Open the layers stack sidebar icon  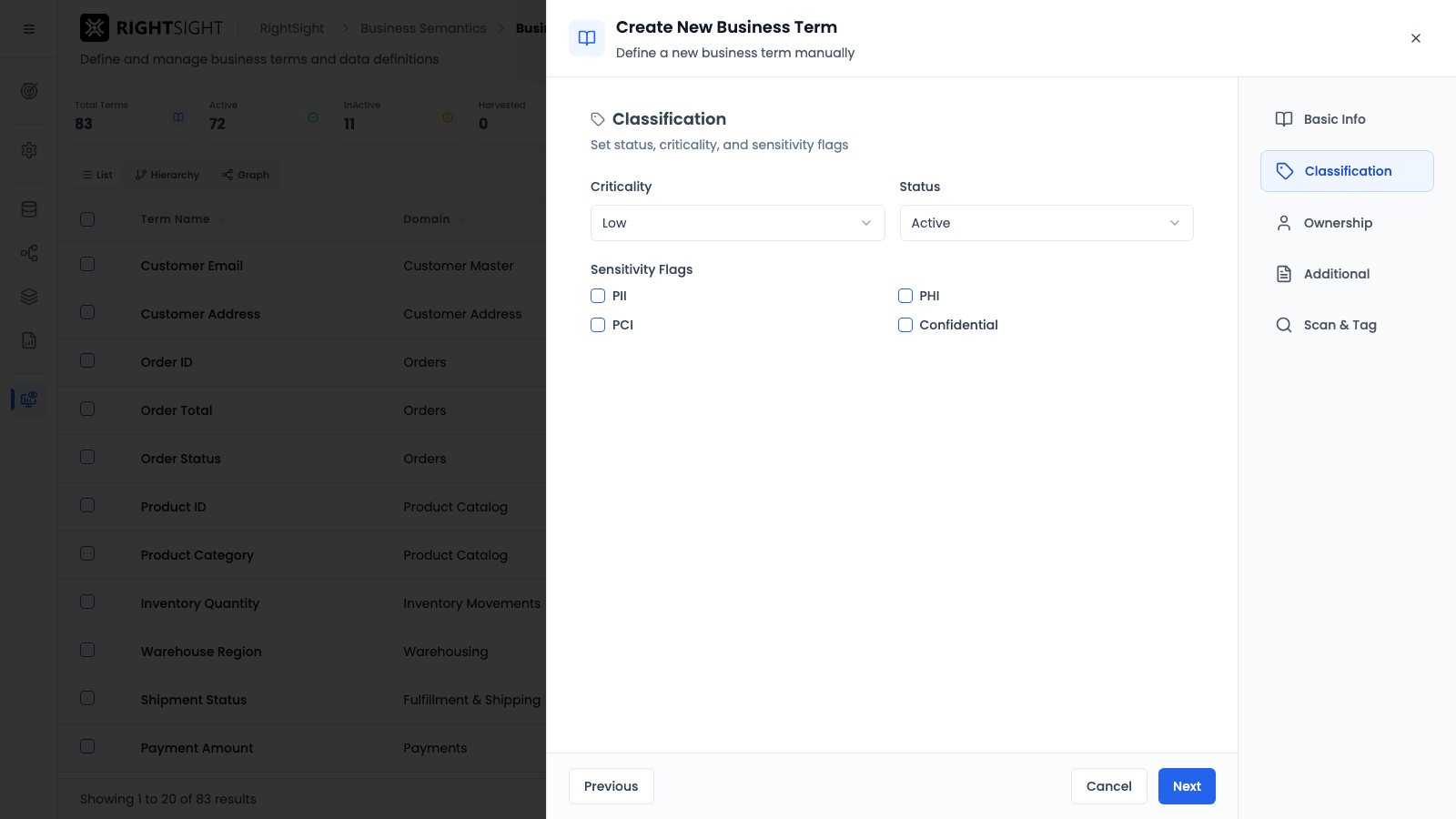pyautogui.click(x=29, y=297)
